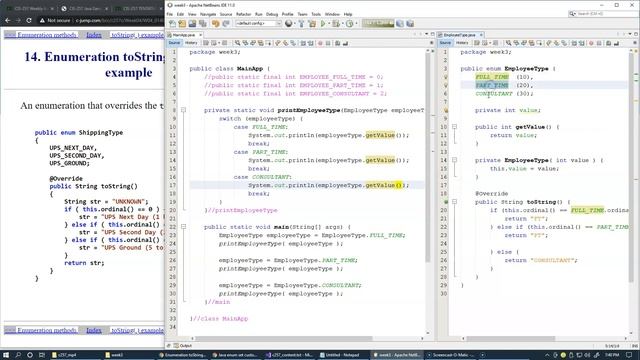
Task: Click Find Selection icon in MainApp.java editor toolbar
Action: click(x=237, y=43)
